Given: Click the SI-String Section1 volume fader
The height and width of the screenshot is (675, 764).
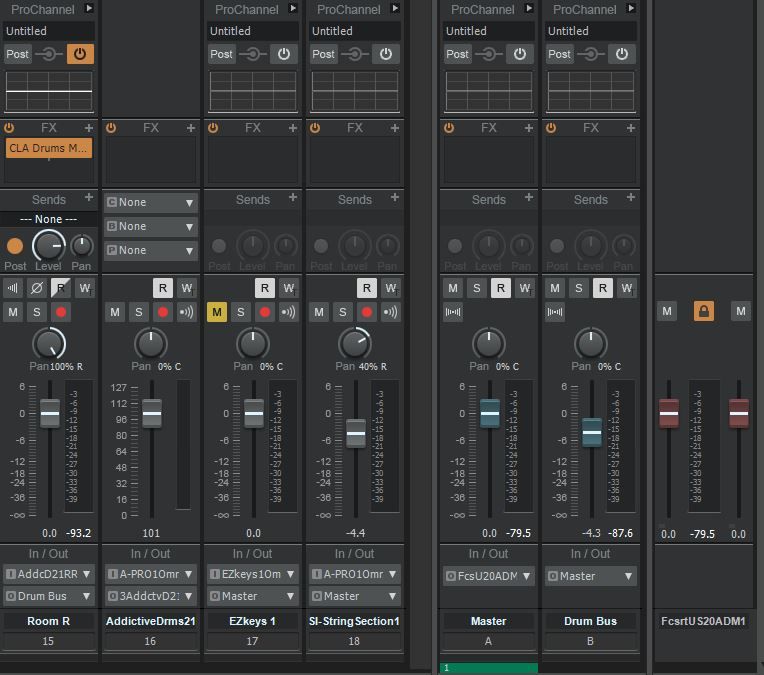Looking at the screenshot, I should coord(355,433).
